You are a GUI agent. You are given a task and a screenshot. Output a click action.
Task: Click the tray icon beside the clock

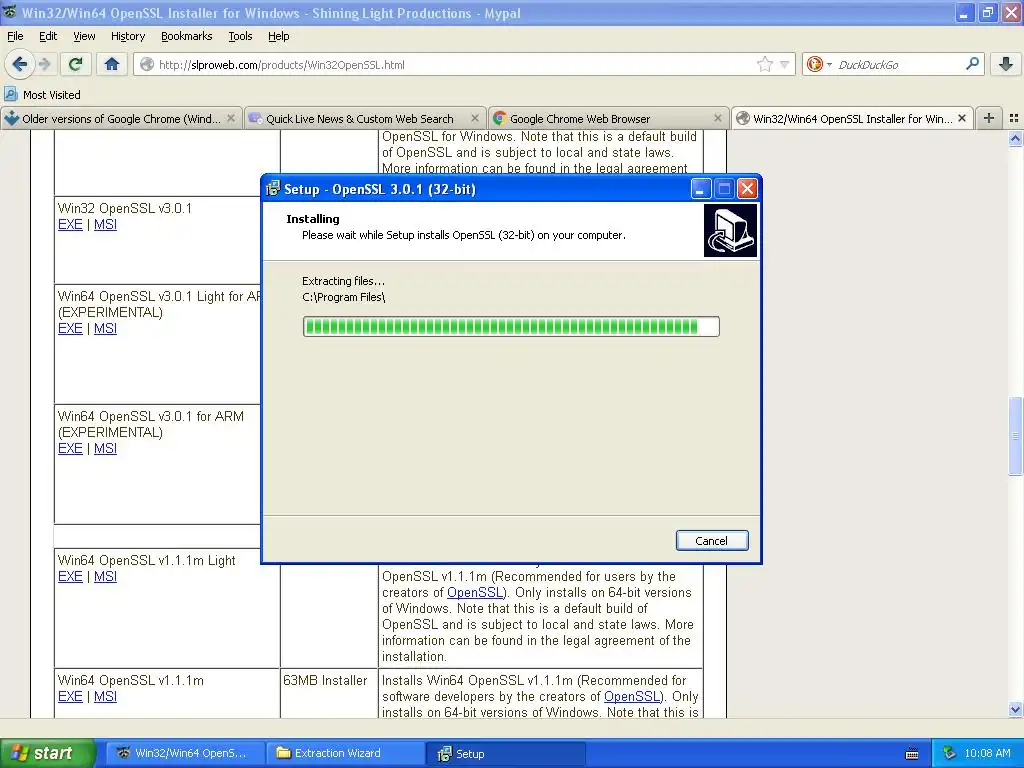949,753
